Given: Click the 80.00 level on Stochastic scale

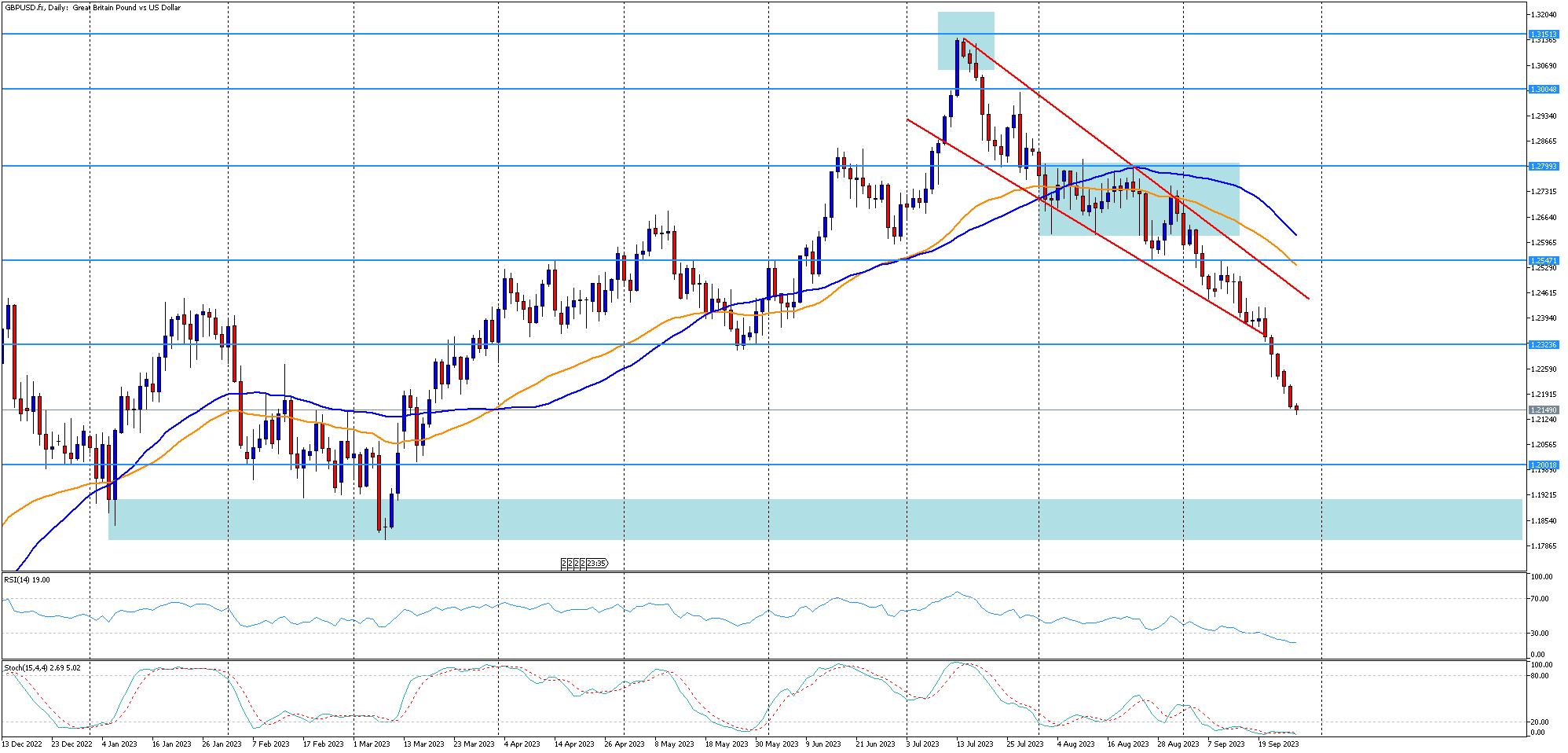Looking at the screenshot, I should point(1541,676).
